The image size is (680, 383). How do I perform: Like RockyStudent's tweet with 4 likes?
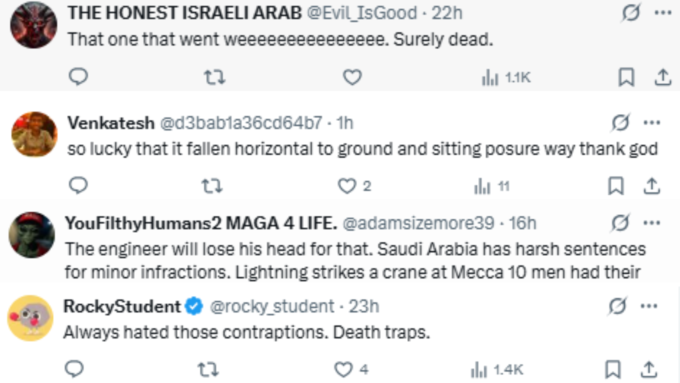point(351,370)
